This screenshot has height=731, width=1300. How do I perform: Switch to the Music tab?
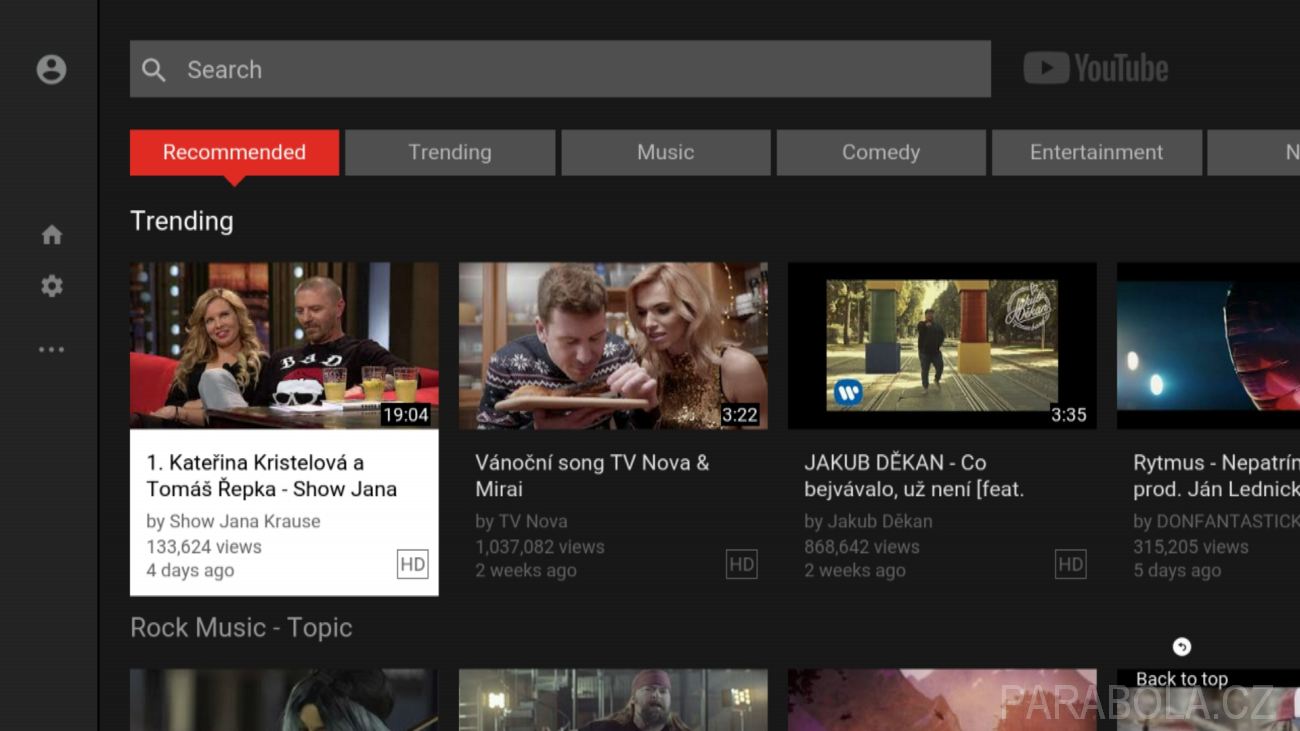[x=666, y=152]
